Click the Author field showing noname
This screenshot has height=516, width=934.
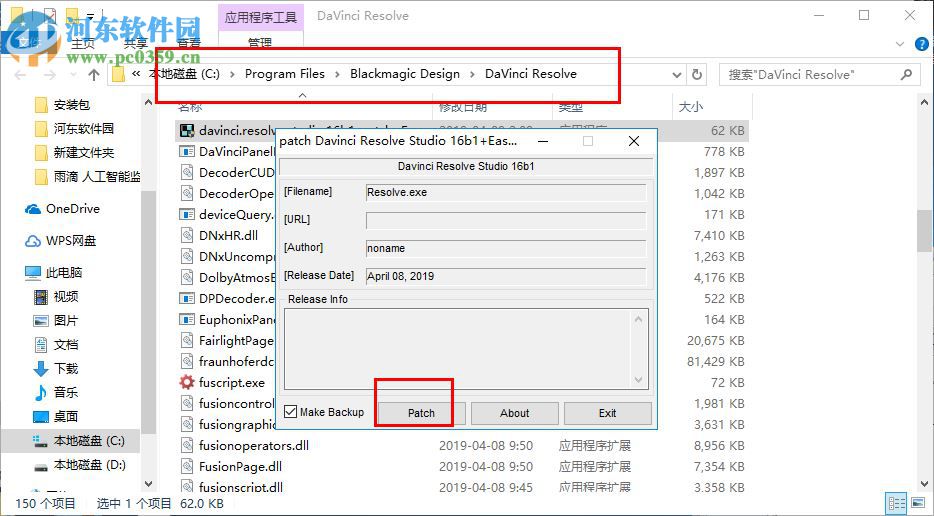click(506, 248)
